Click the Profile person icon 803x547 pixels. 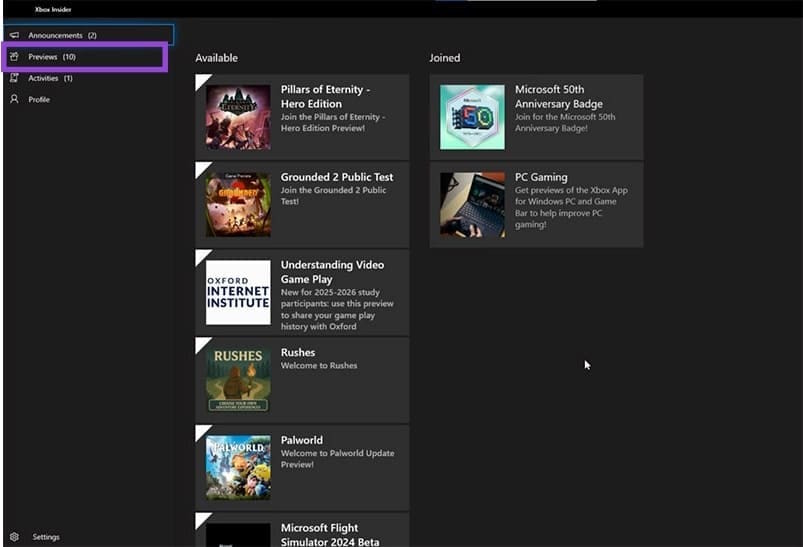(x=14, y=99)
